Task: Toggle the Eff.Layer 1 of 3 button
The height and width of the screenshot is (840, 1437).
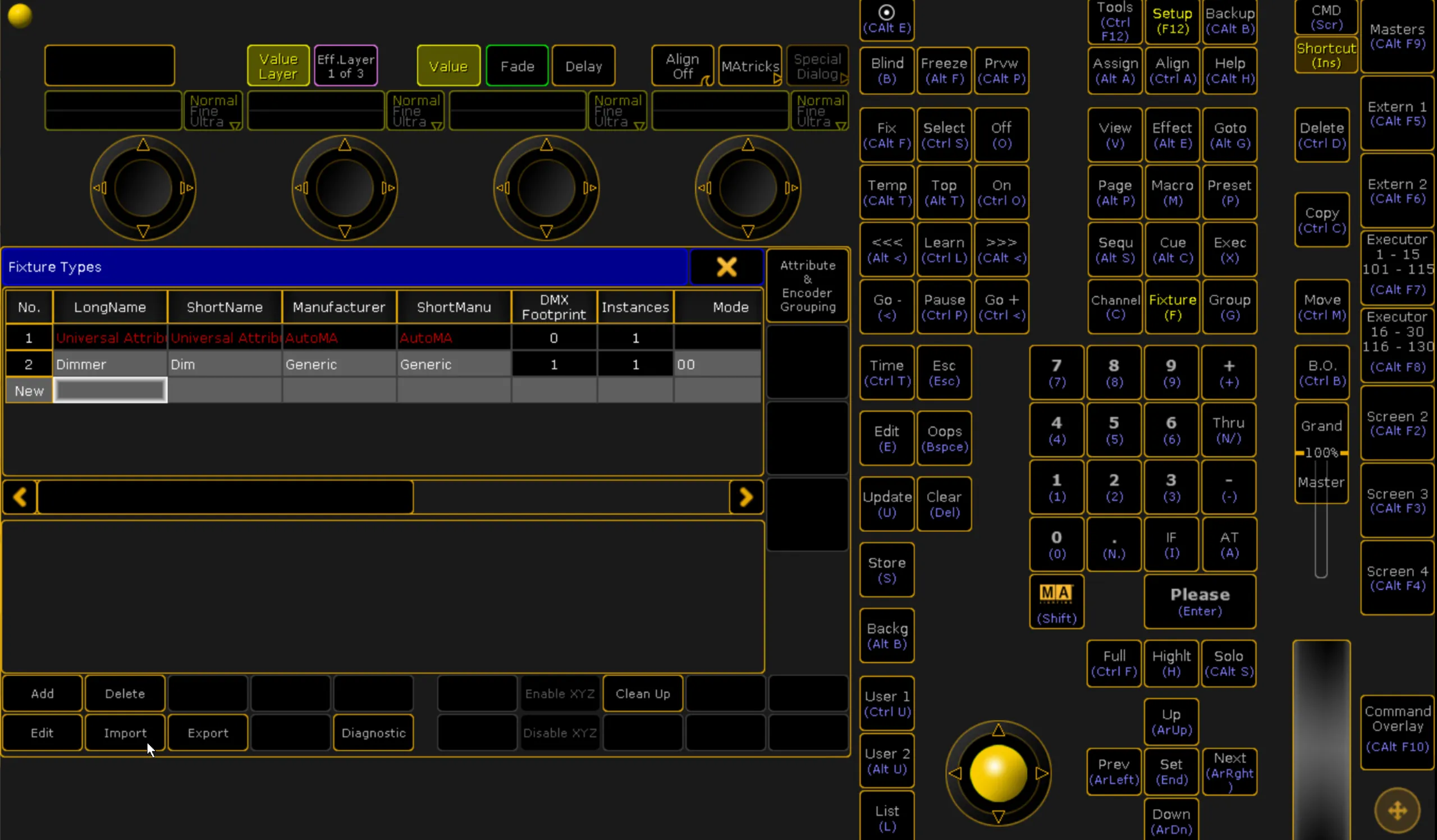Action: coord(346,66)
